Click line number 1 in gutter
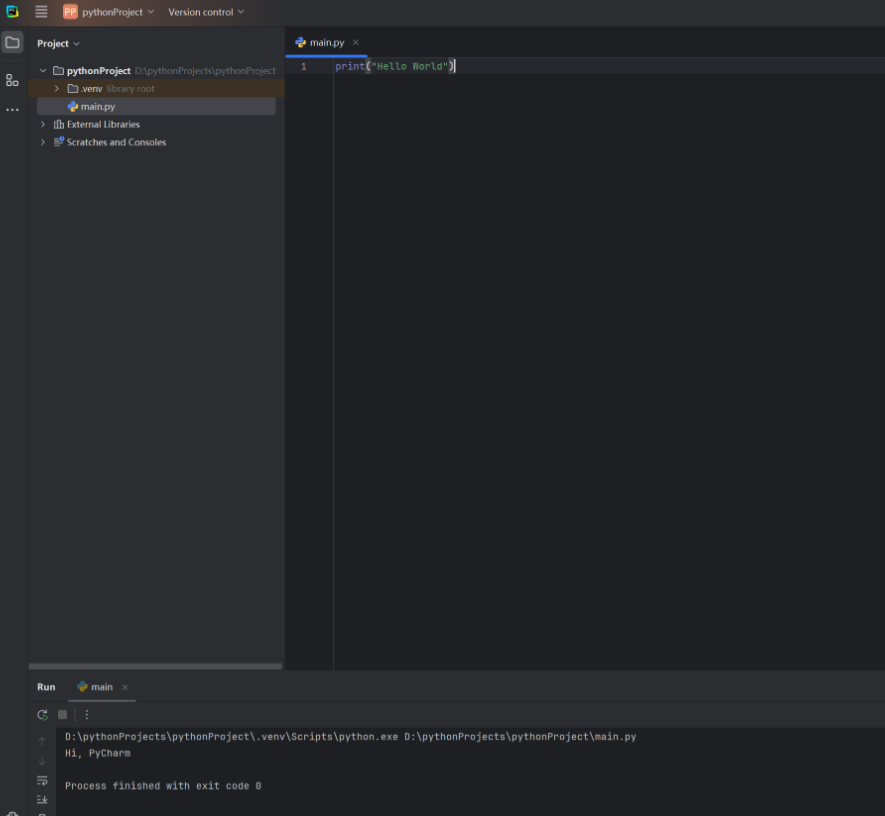The width and height of the screenshot is (885, 816). point(304,67)
